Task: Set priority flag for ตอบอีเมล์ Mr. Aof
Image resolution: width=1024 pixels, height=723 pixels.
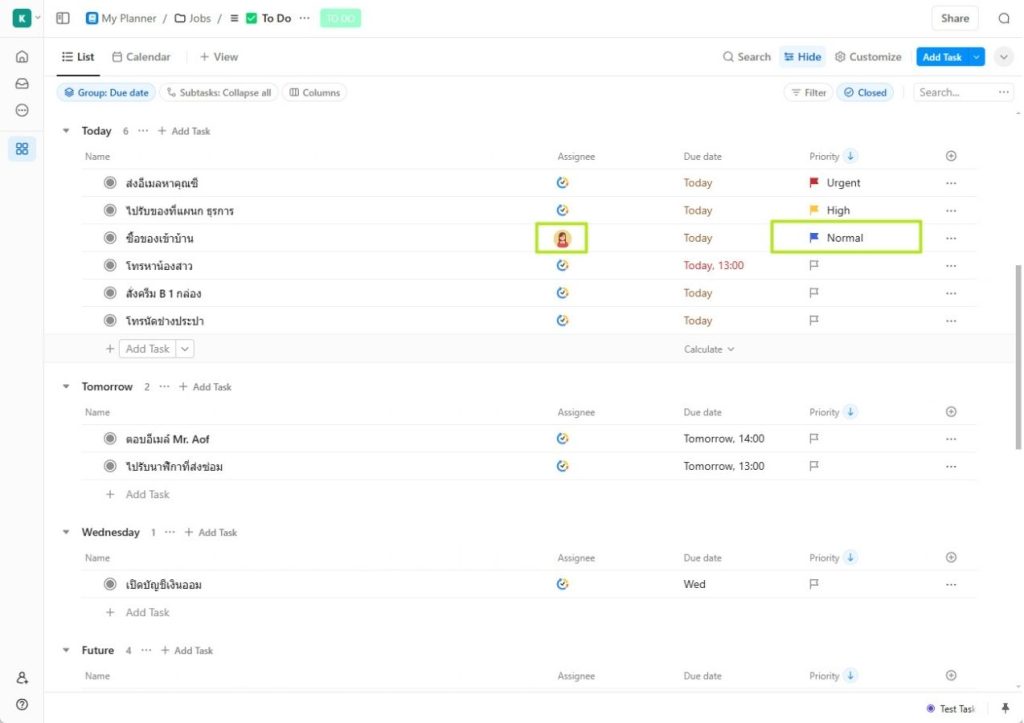Action: point(814,438)
